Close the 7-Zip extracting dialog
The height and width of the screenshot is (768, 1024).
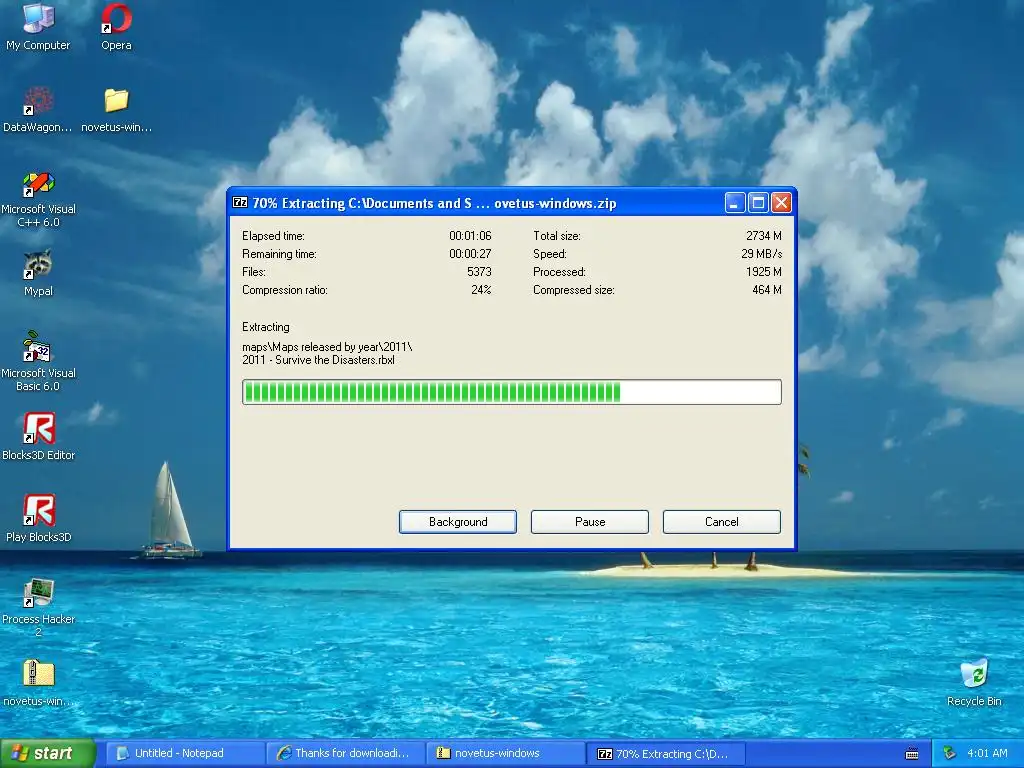tap(781, 203)
